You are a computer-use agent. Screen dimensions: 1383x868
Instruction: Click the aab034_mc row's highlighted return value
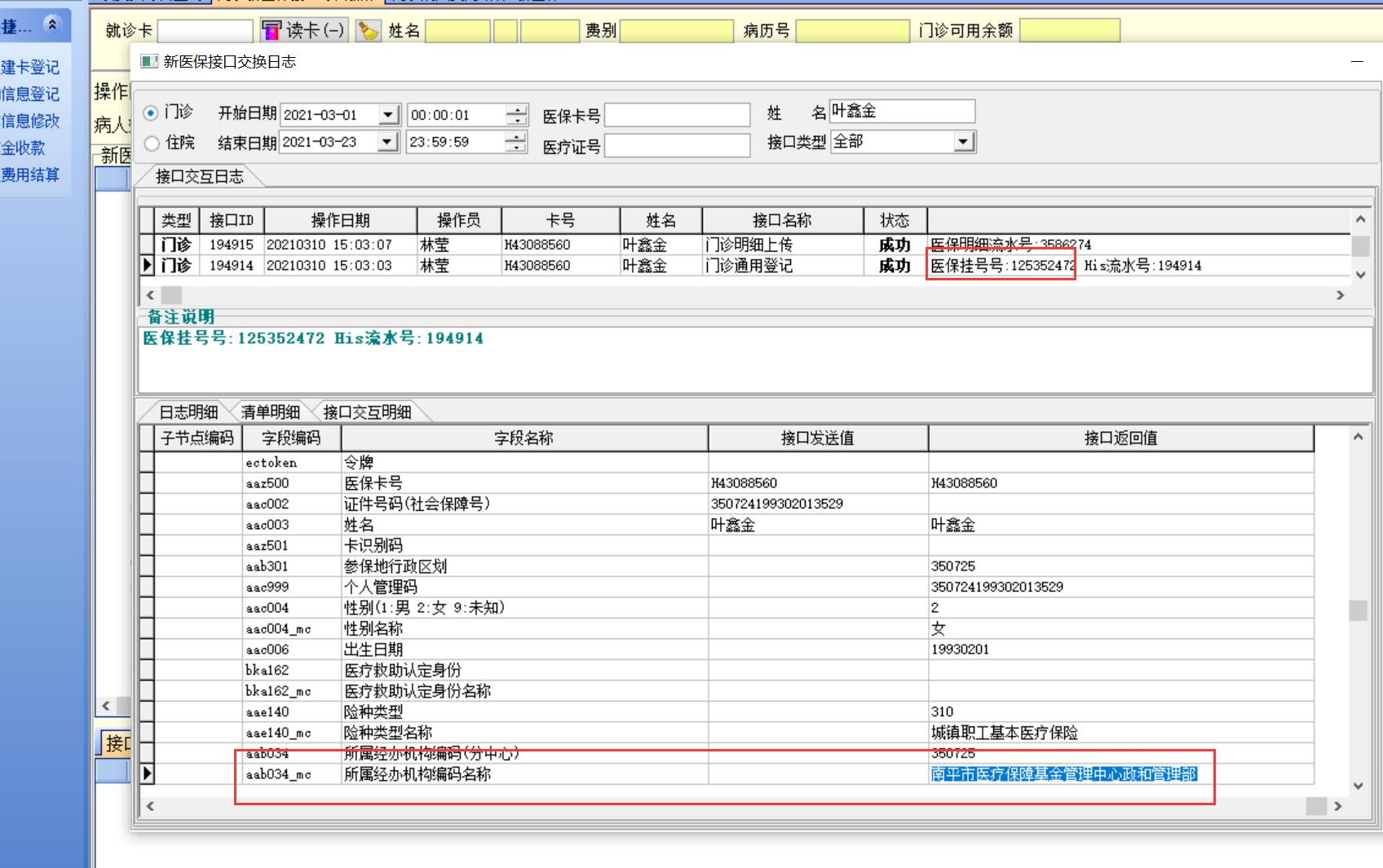pos(1064,774)
